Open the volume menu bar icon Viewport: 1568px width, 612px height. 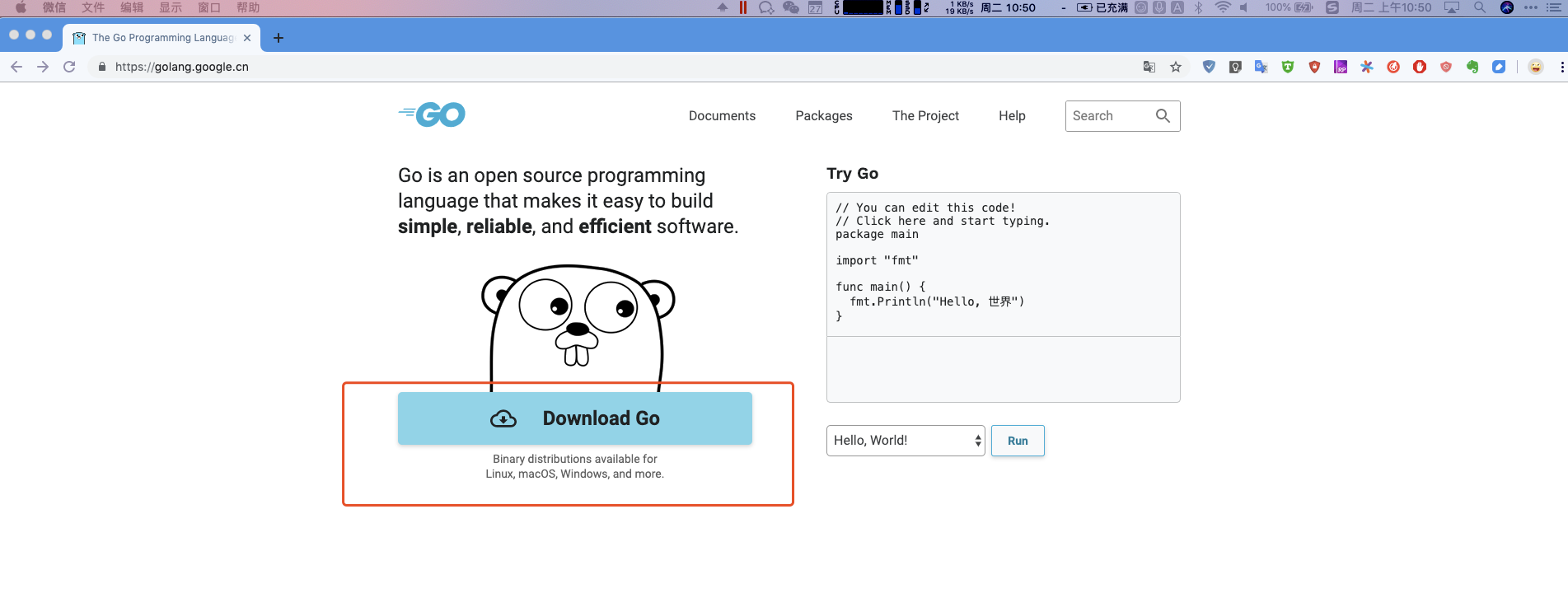1244,7
